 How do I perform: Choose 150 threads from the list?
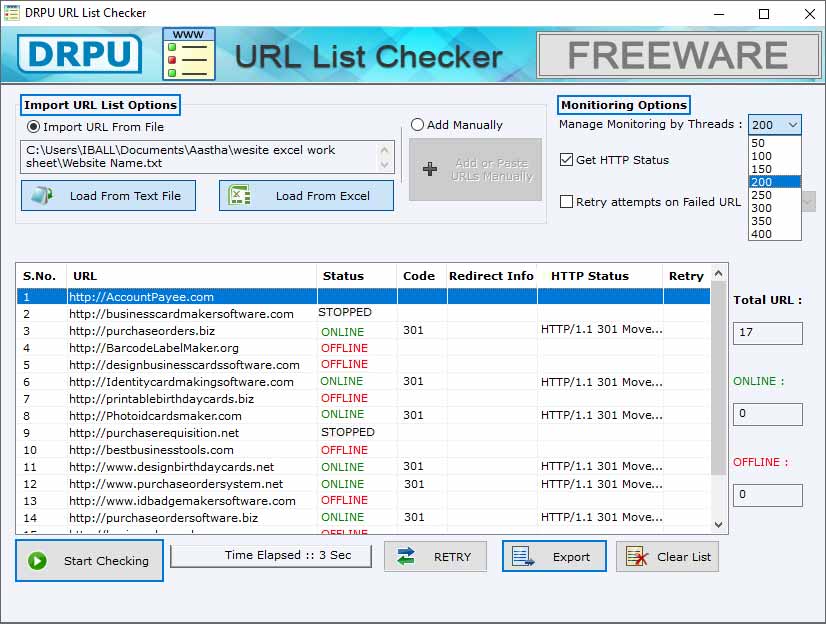click(774, 169)
